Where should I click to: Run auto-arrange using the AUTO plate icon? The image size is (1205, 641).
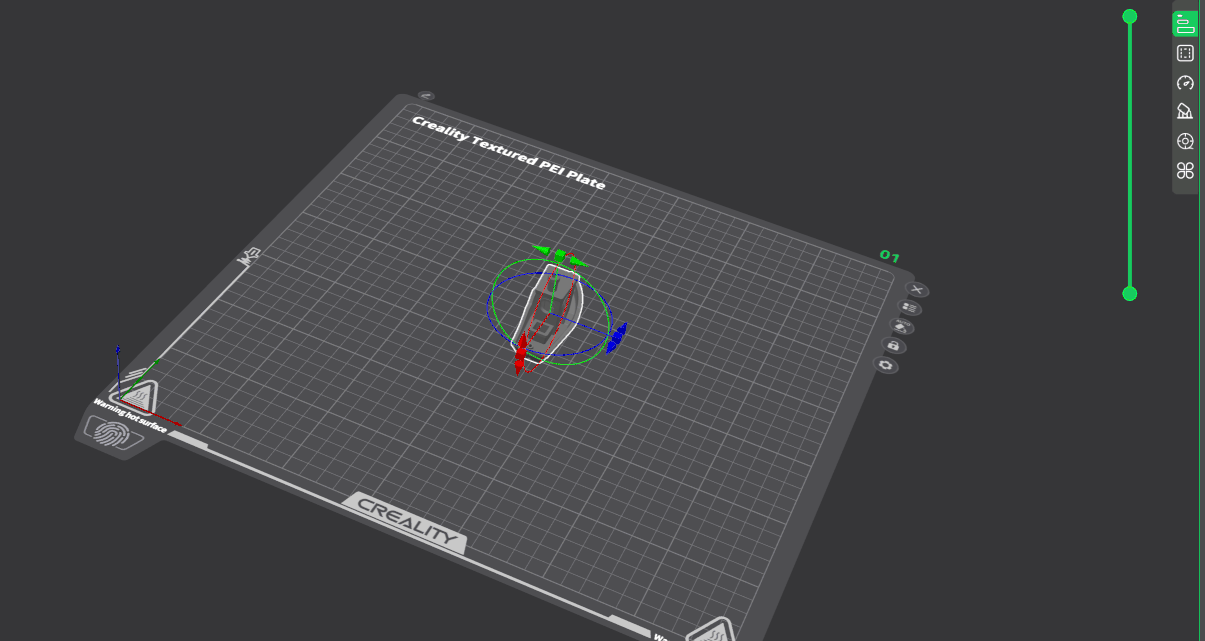coord(901,326)
